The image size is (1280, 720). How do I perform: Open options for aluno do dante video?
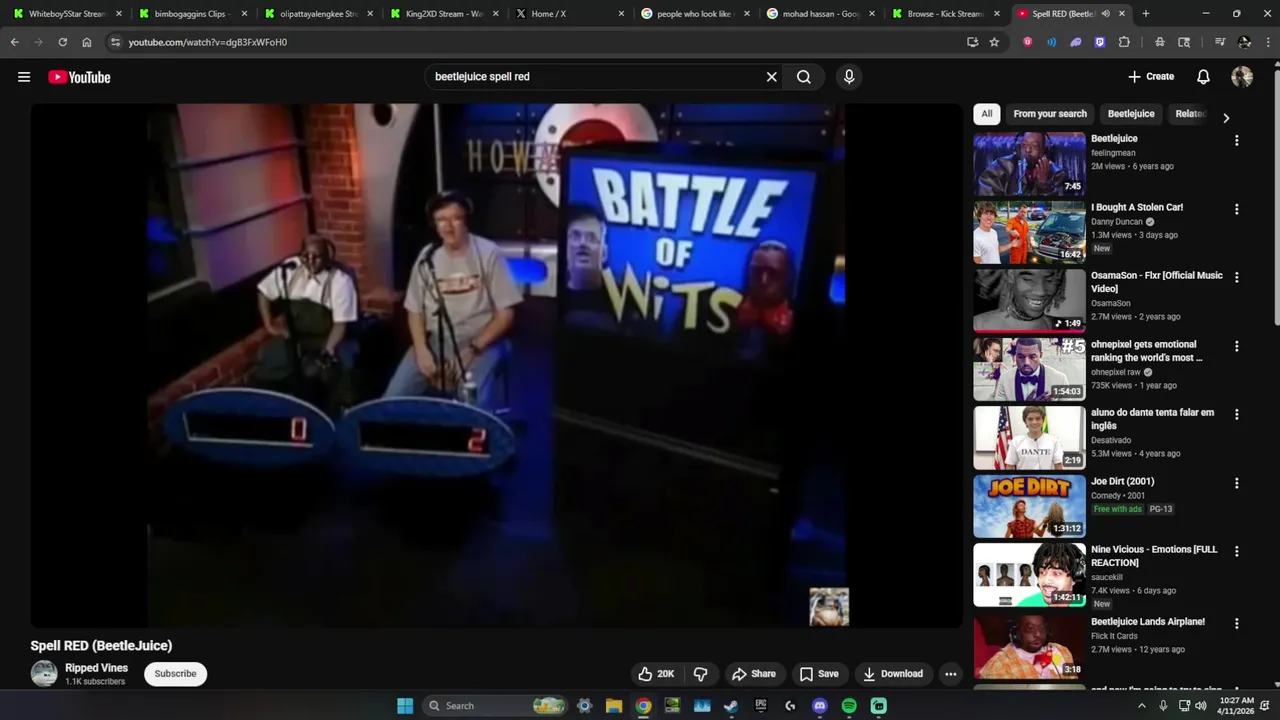tap(1237, 415)
